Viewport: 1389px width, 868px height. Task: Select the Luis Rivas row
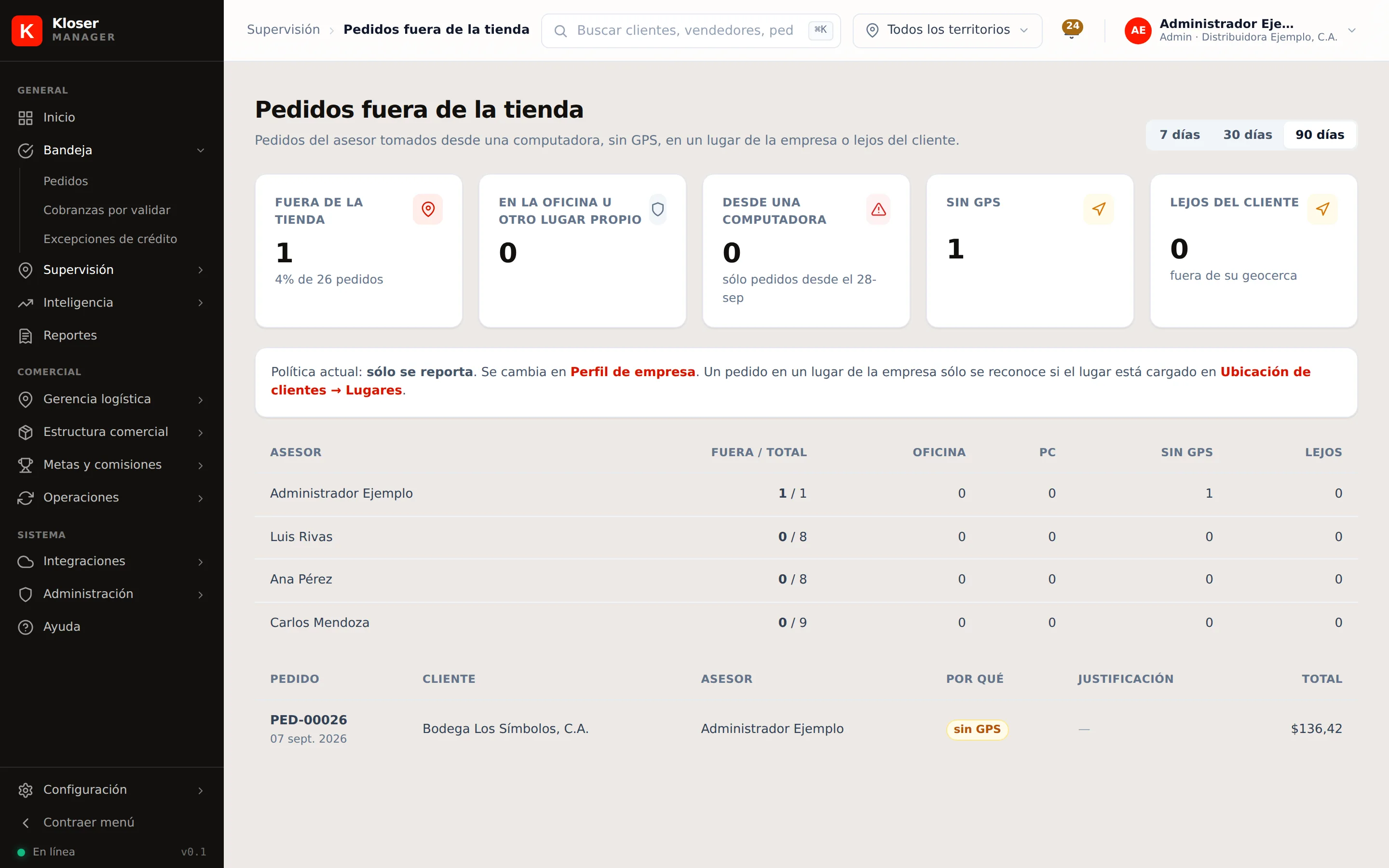click(x=806, y=537)
